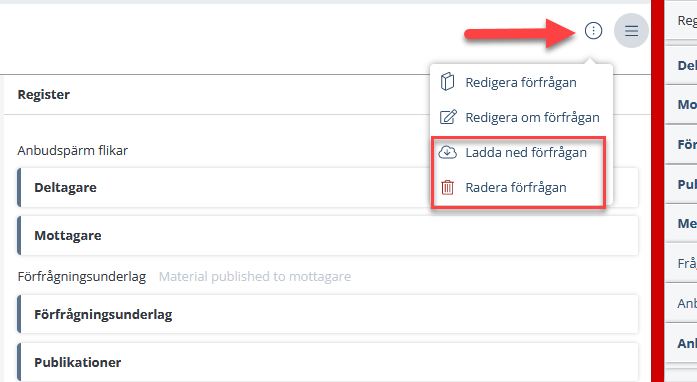Click the Anbudspärm flikar label
Image resolution: width=697 pixels, height=382 pixels.
pyautogui.click(x=72, y=151)
